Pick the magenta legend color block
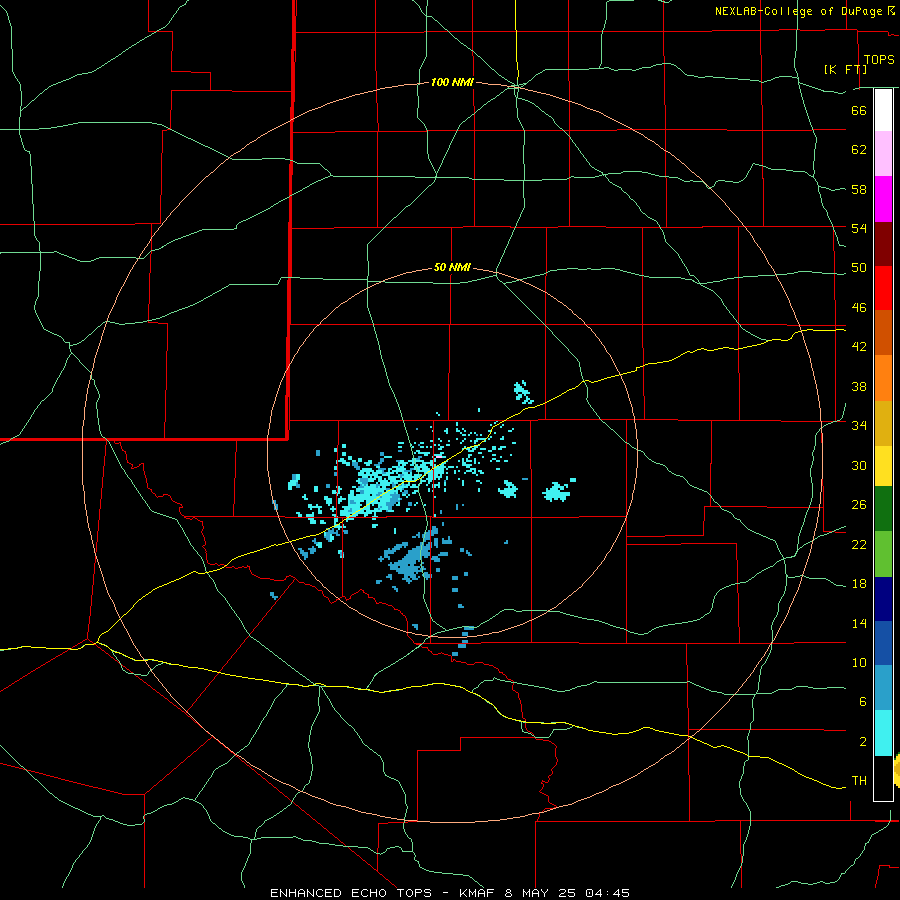 coord(883,199)
